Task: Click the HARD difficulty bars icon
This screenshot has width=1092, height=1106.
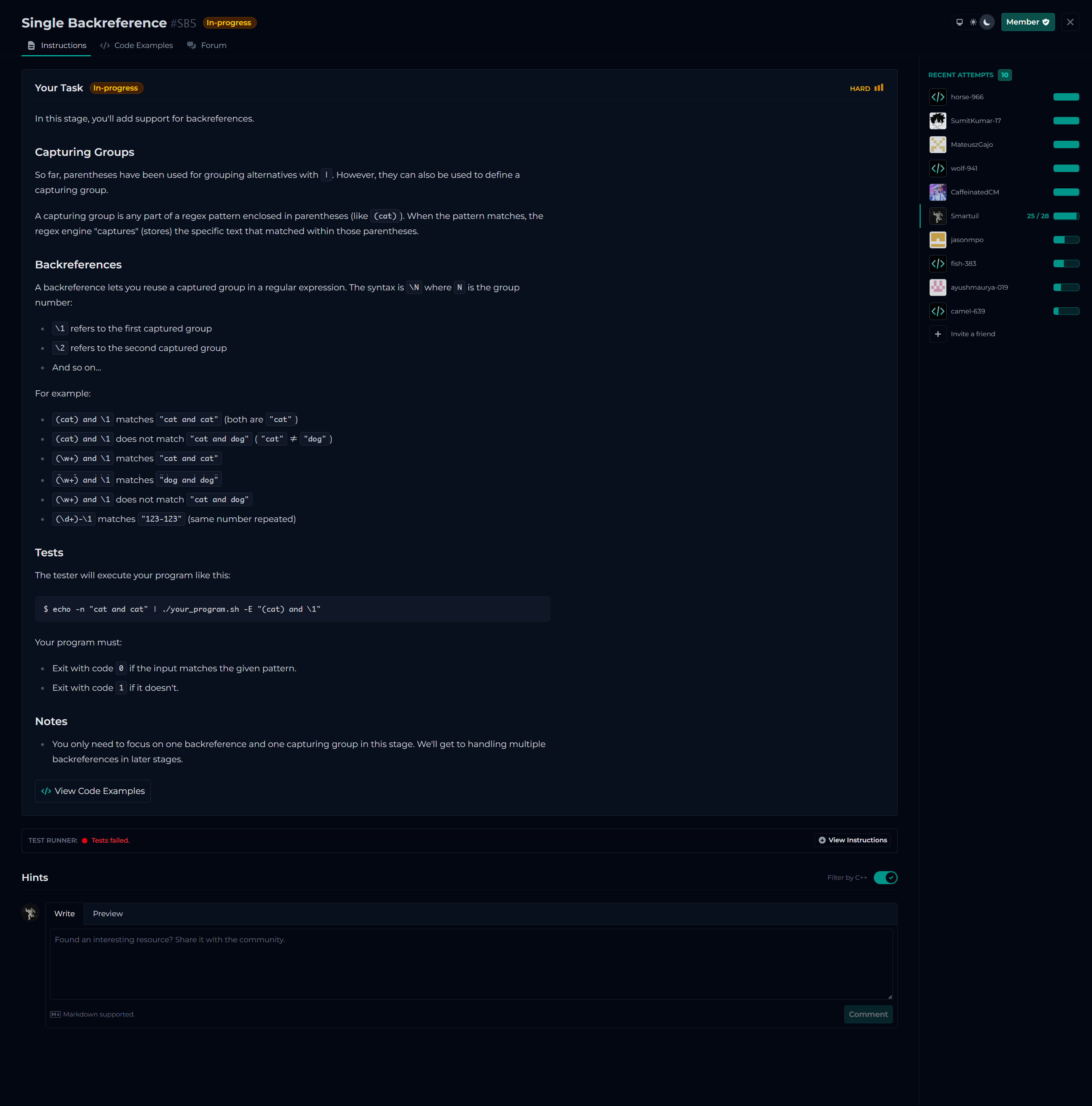Action: coord(879,88)
